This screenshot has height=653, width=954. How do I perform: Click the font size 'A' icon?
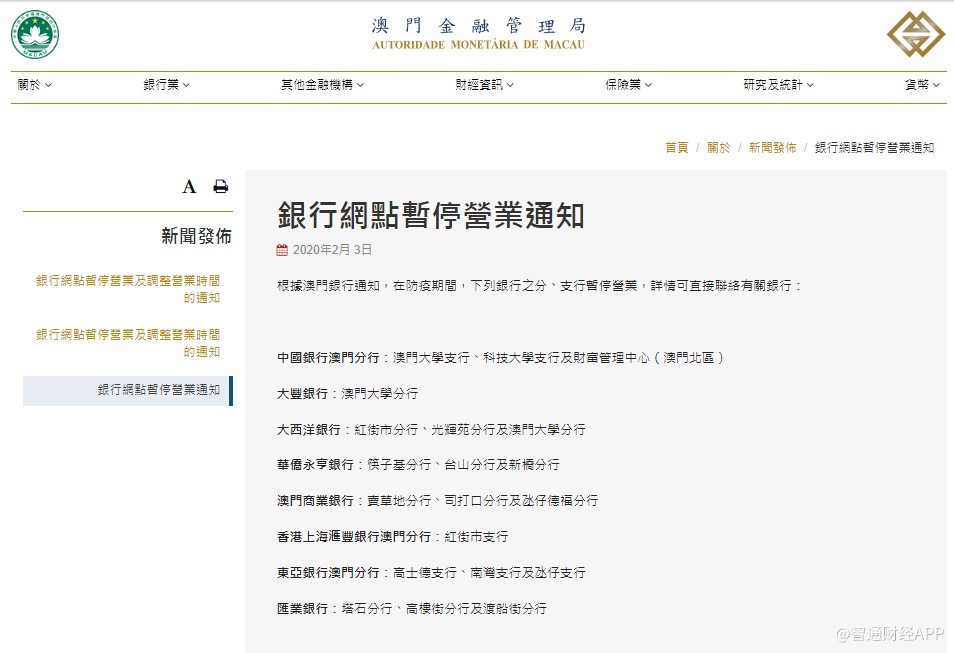[x=189, y=187]
